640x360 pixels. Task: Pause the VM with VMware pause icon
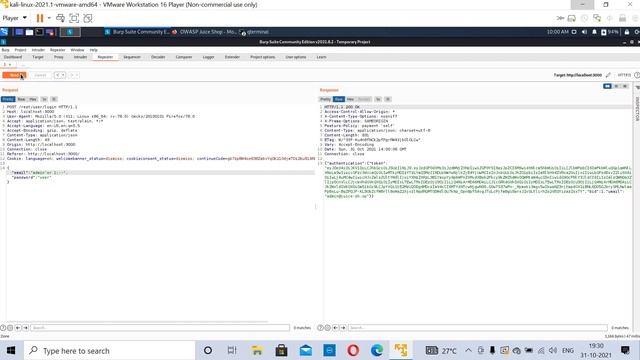coord(40,18)
